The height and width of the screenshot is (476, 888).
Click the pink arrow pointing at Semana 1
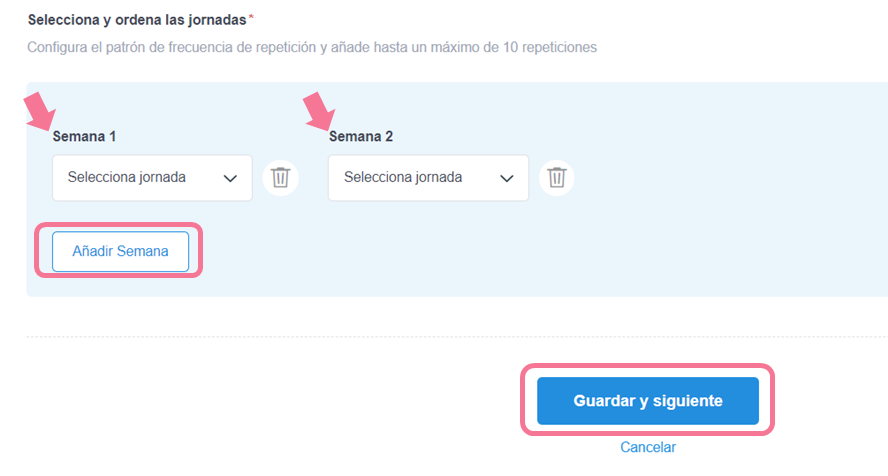click(40, 111)
